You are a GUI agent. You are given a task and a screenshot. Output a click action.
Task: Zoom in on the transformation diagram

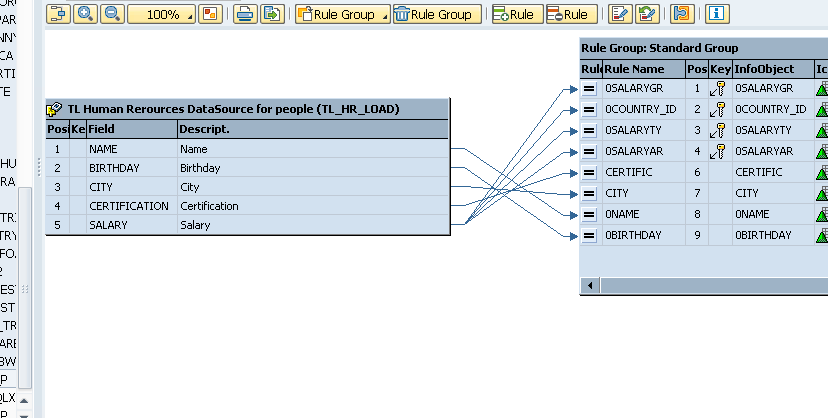point(85,14)
